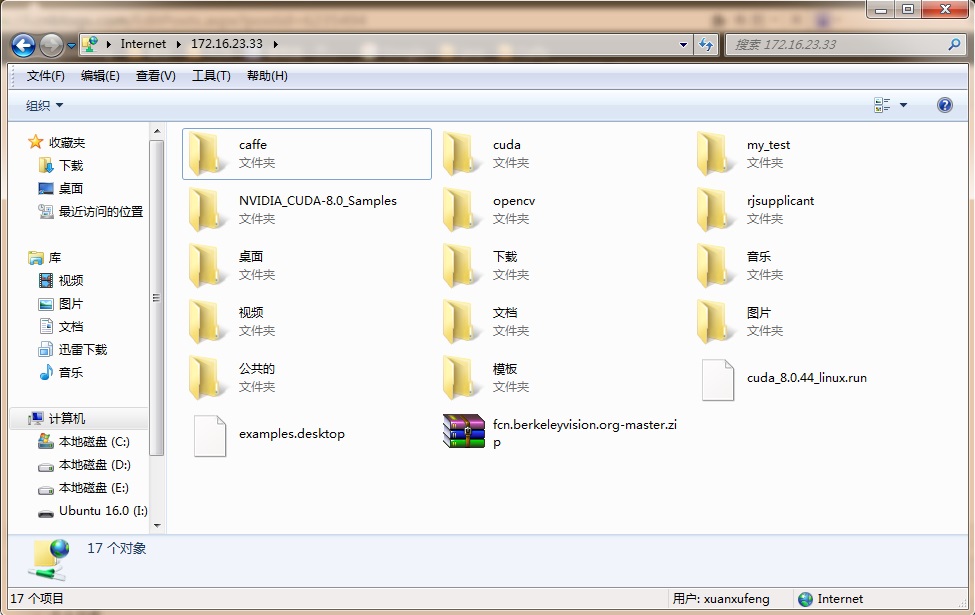The height and width of the screenshot is (615, 975).
Task: Open the 工具(T) menu
Action: pyautogui.click(x=211, y=76)
